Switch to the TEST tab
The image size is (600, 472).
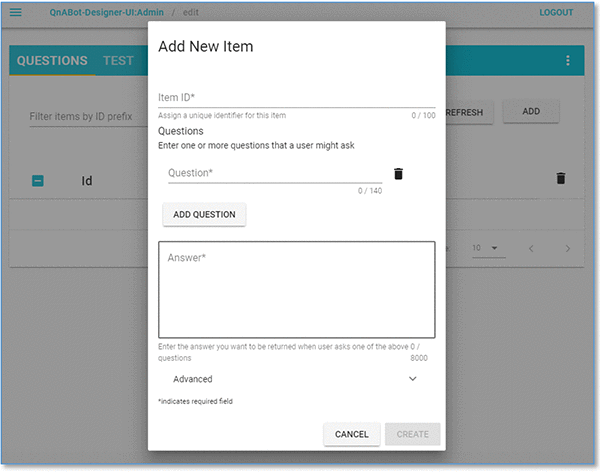(x=118, y=60)
